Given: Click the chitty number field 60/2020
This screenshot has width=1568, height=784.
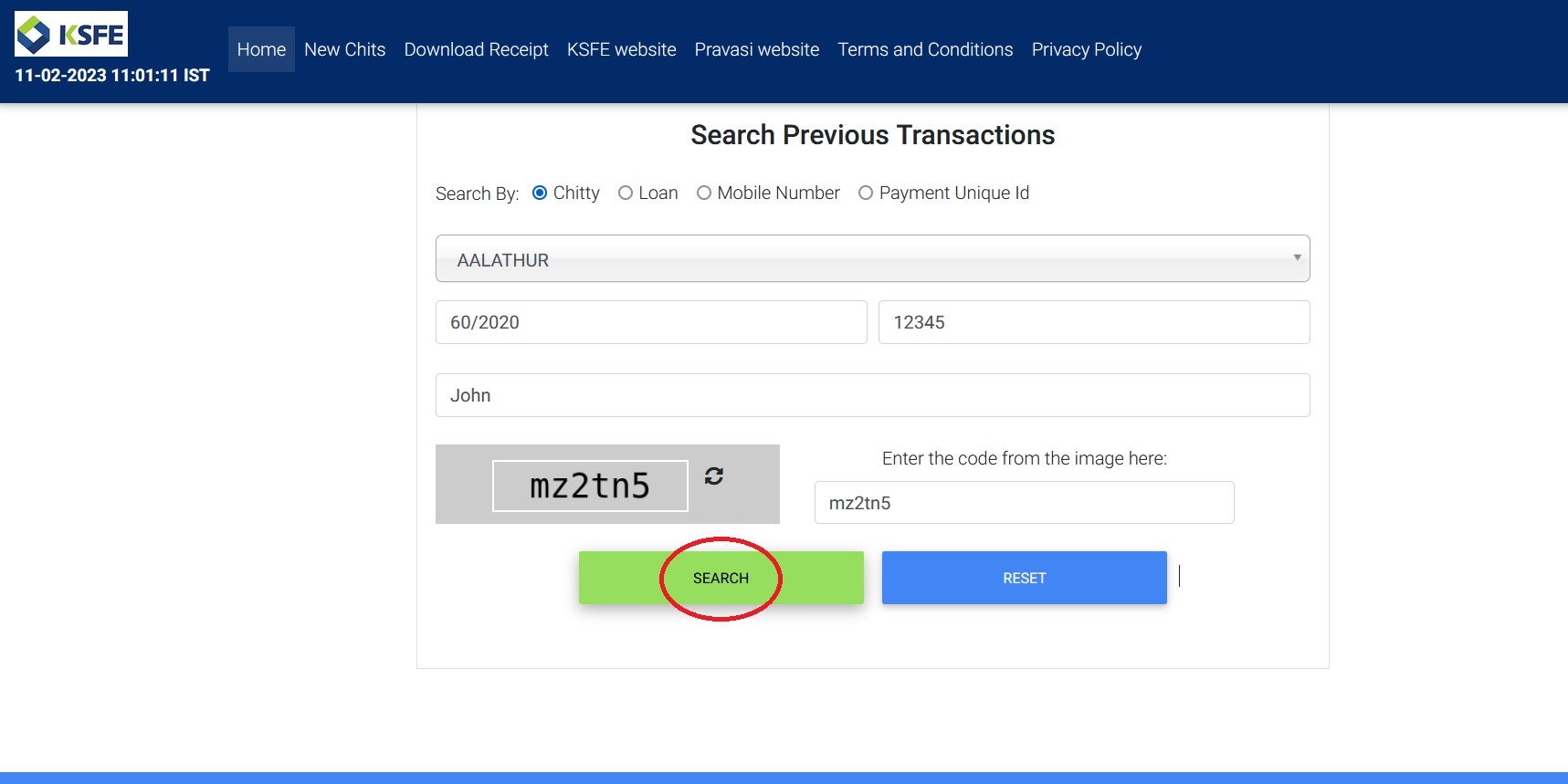Looking at the screenshot, I should click(x=650, y=322).
